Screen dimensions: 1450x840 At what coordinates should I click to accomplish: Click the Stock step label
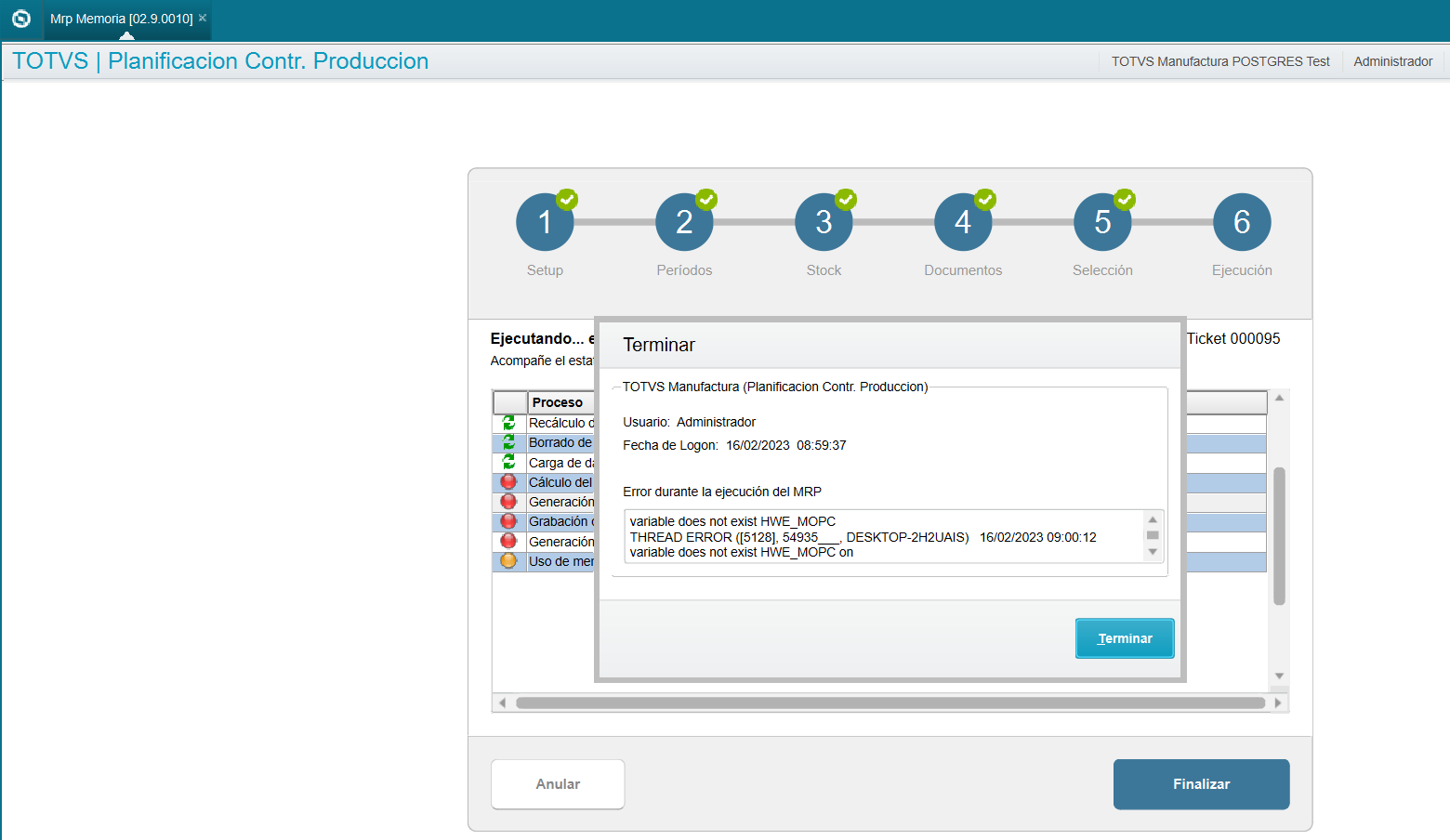pyautogui.click(x=824, y=270)
